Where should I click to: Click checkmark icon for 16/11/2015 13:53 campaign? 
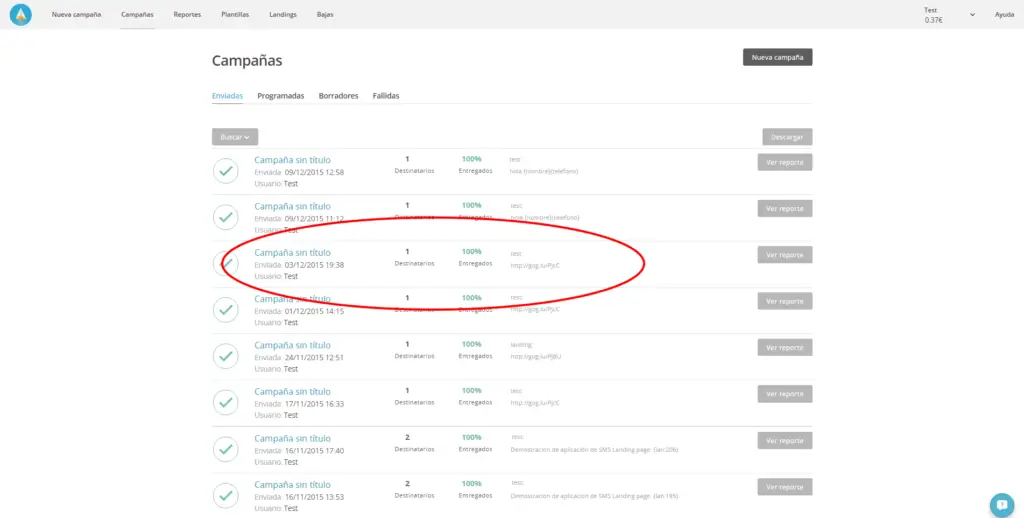pyautogui.click(x=226, y=495)
